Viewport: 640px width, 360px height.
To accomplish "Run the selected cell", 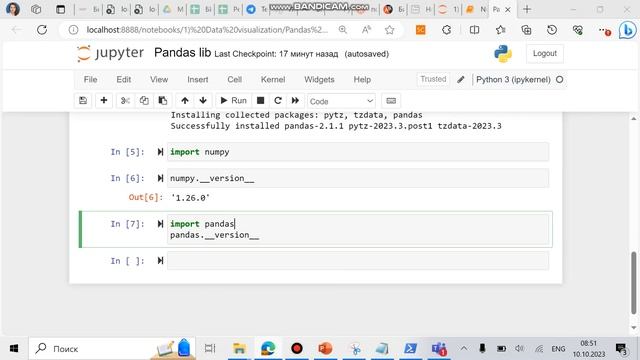I will coord(233,100).
